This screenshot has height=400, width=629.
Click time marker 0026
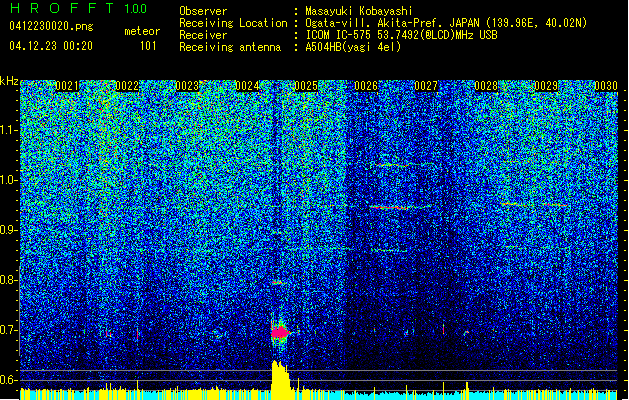tap(366, 86)
